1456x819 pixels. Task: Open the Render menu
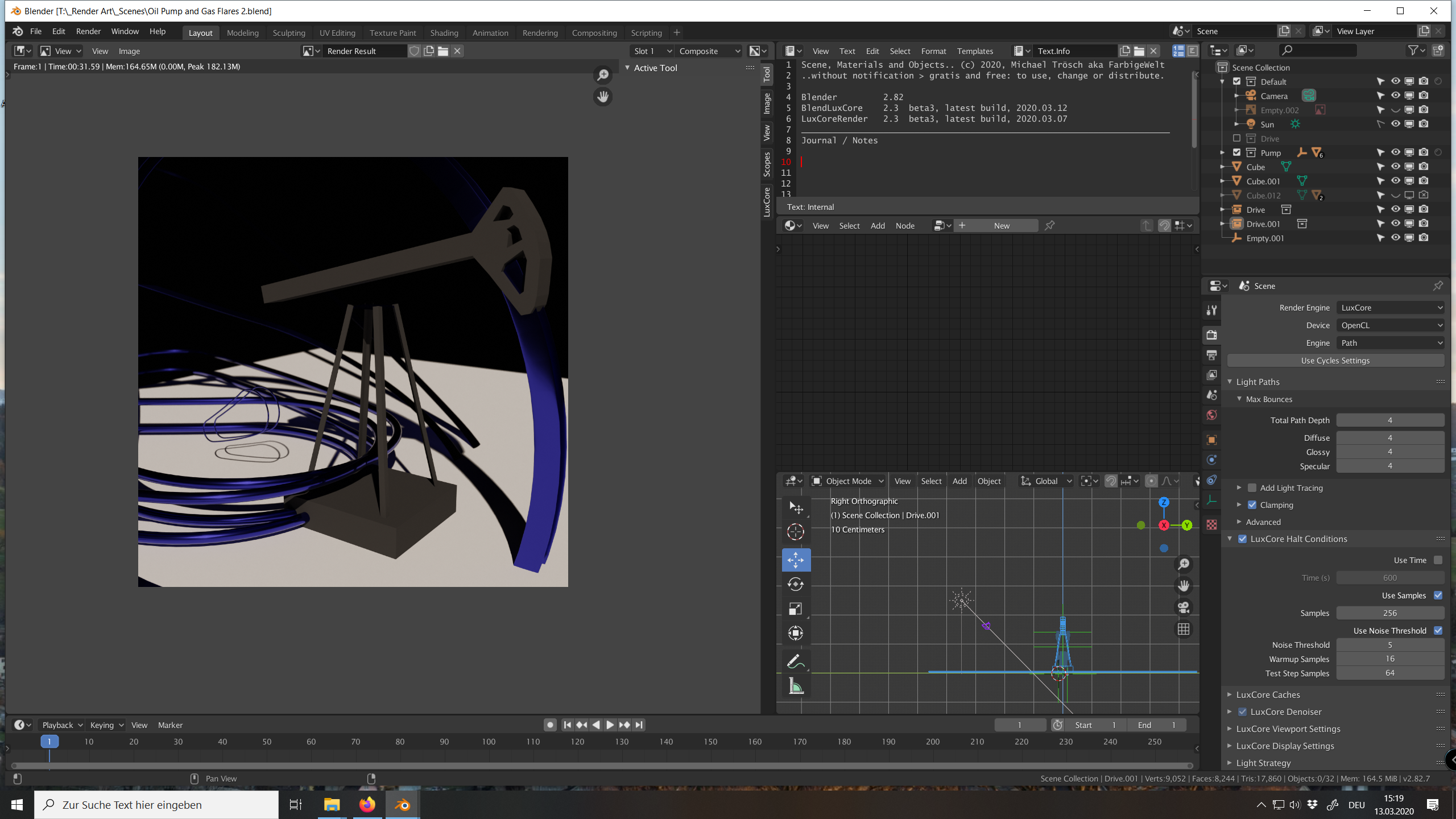coord(88,31)
